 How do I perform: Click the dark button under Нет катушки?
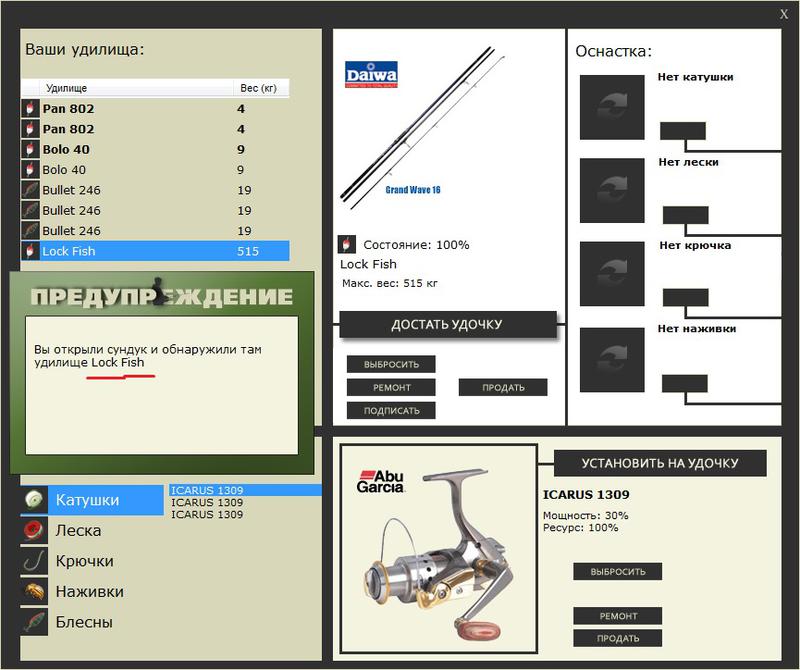point(683,131)
